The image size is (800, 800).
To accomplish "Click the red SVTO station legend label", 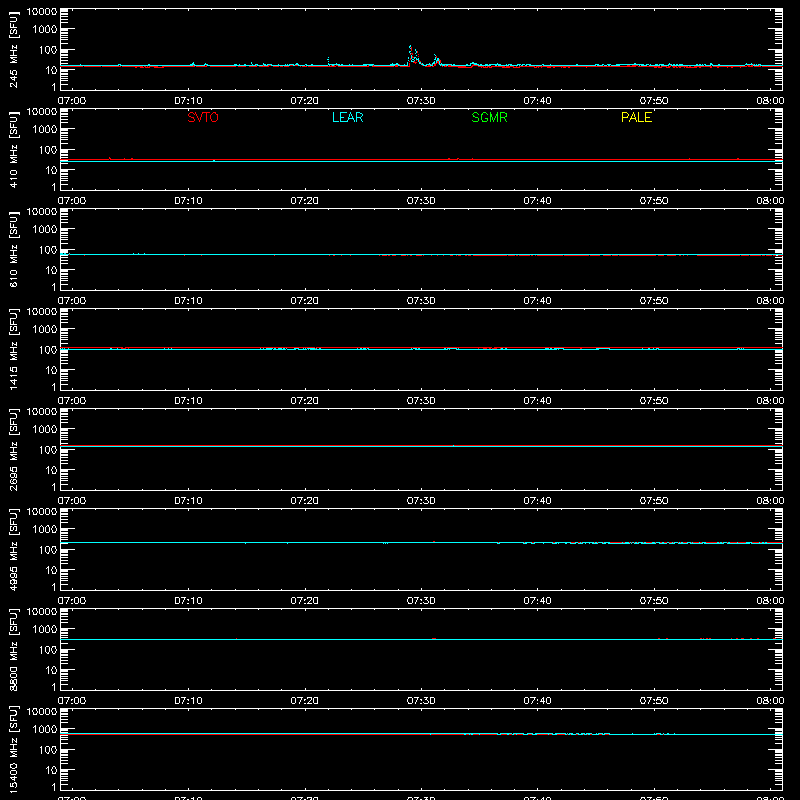I will click(x=203, y=117).
